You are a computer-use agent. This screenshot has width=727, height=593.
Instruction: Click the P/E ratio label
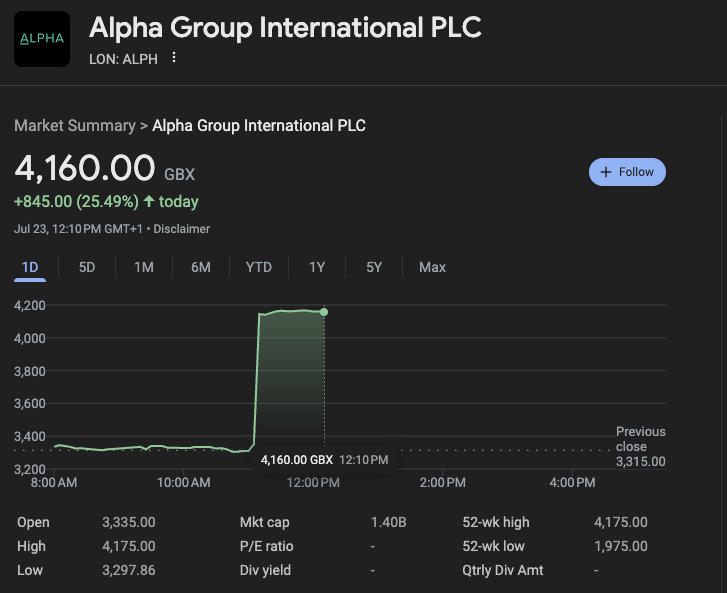point(267,546)
